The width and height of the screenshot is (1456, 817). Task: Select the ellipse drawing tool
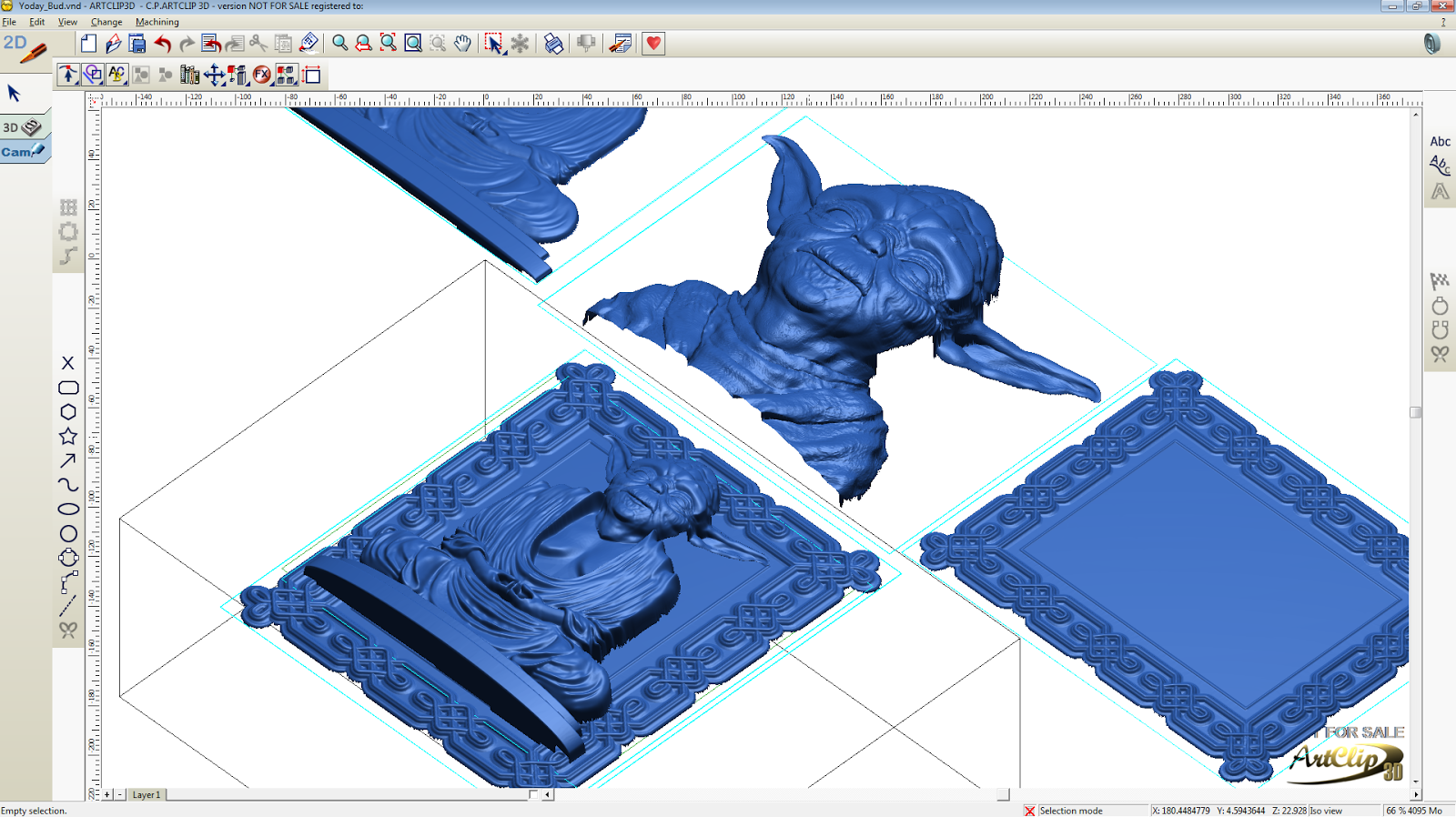[x=68, y=509]
